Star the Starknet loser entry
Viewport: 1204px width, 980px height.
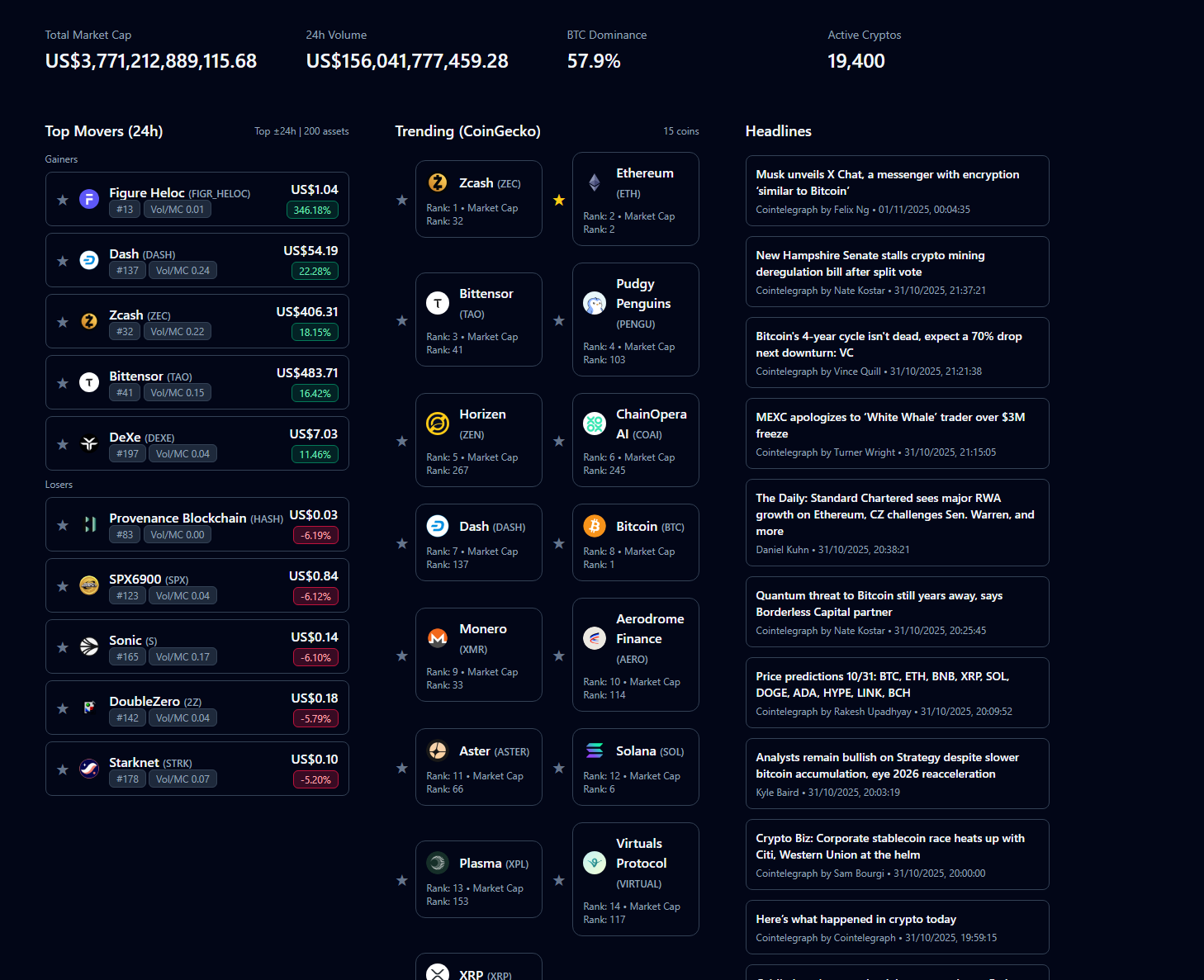[63, 769]
